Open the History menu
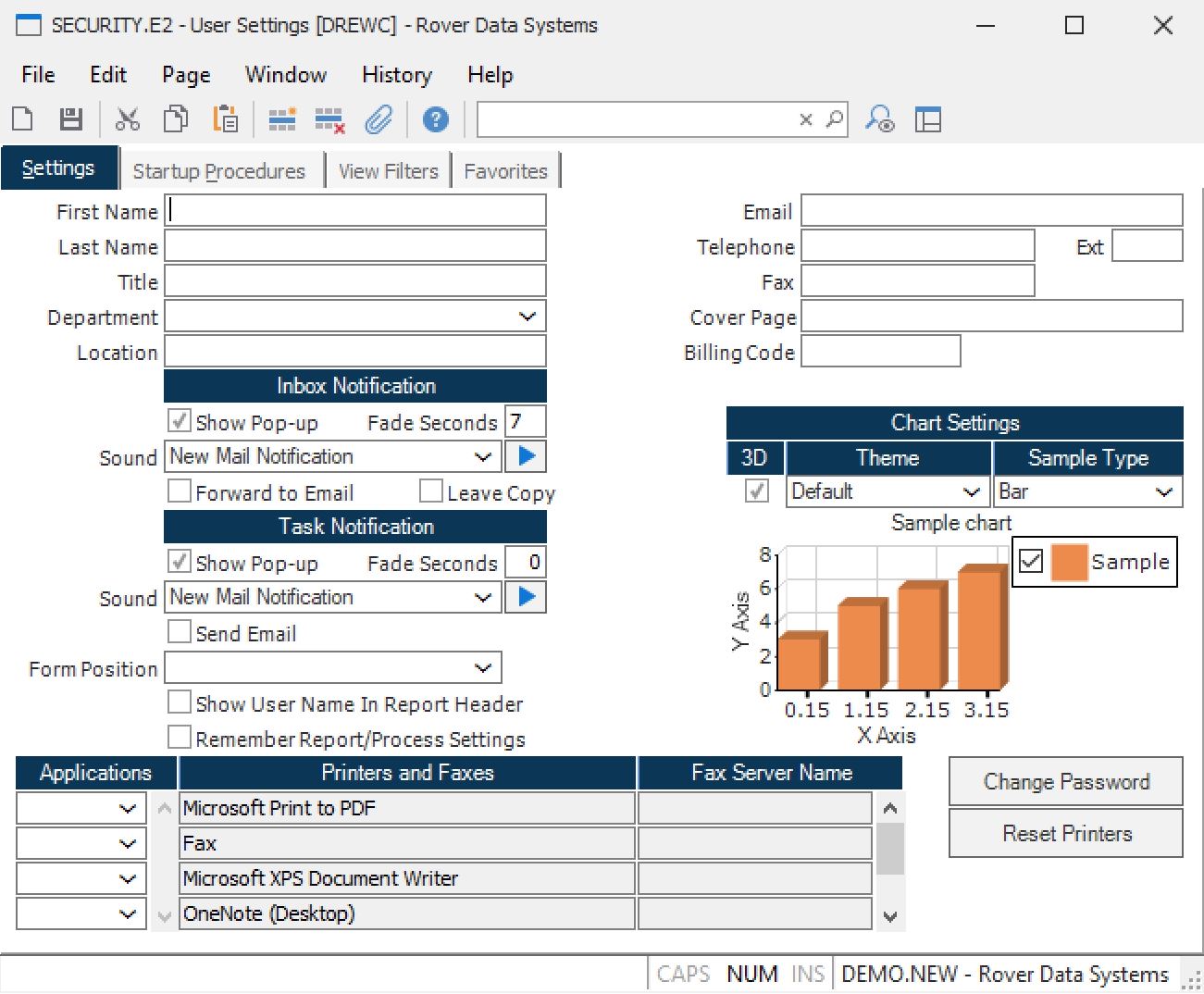The width and height of the screenshot is (1204, 994). [396, 75]
